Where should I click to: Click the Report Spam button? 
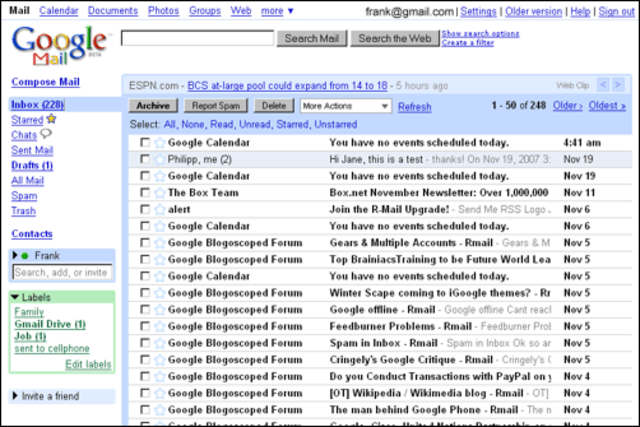[x=216, y=106]
